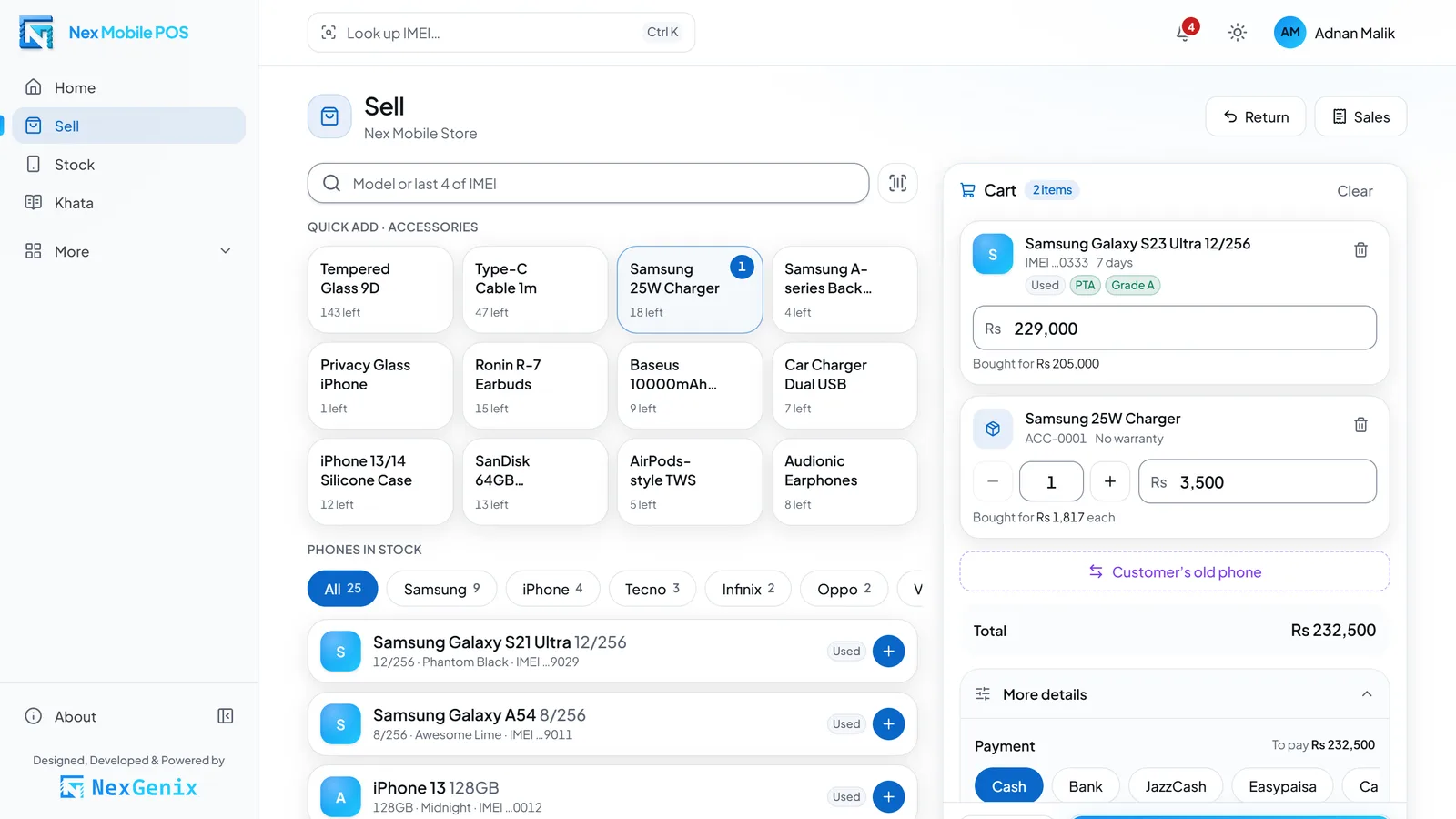Go to Home in sidebar

(x=128, y=87)
